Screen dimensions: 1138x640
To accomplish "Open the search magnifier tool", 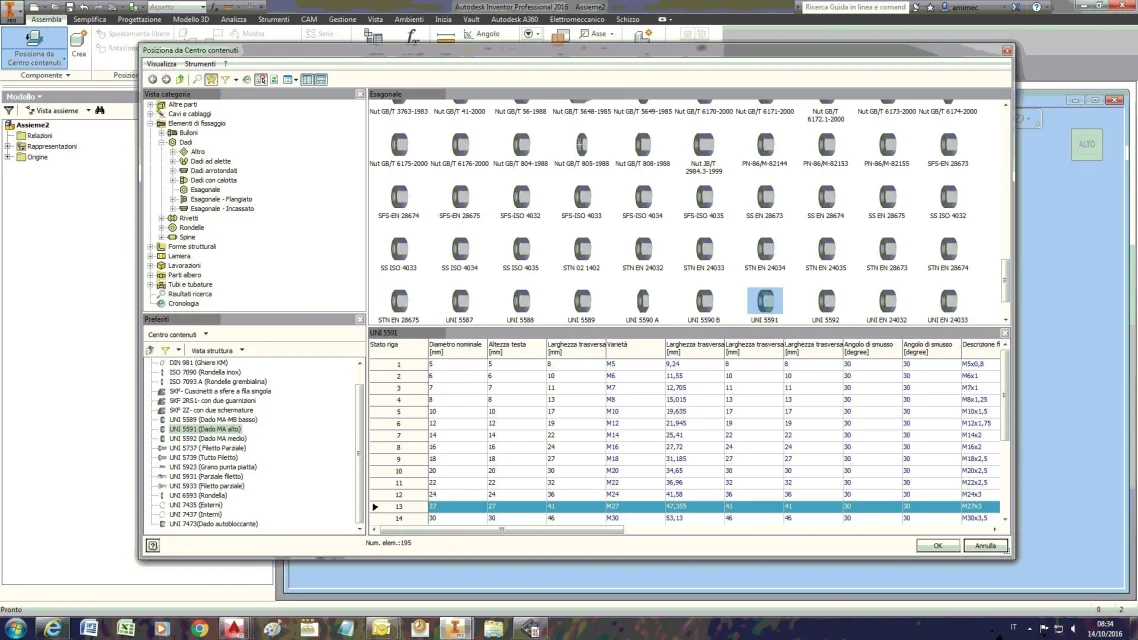I will tap(197, 80).
